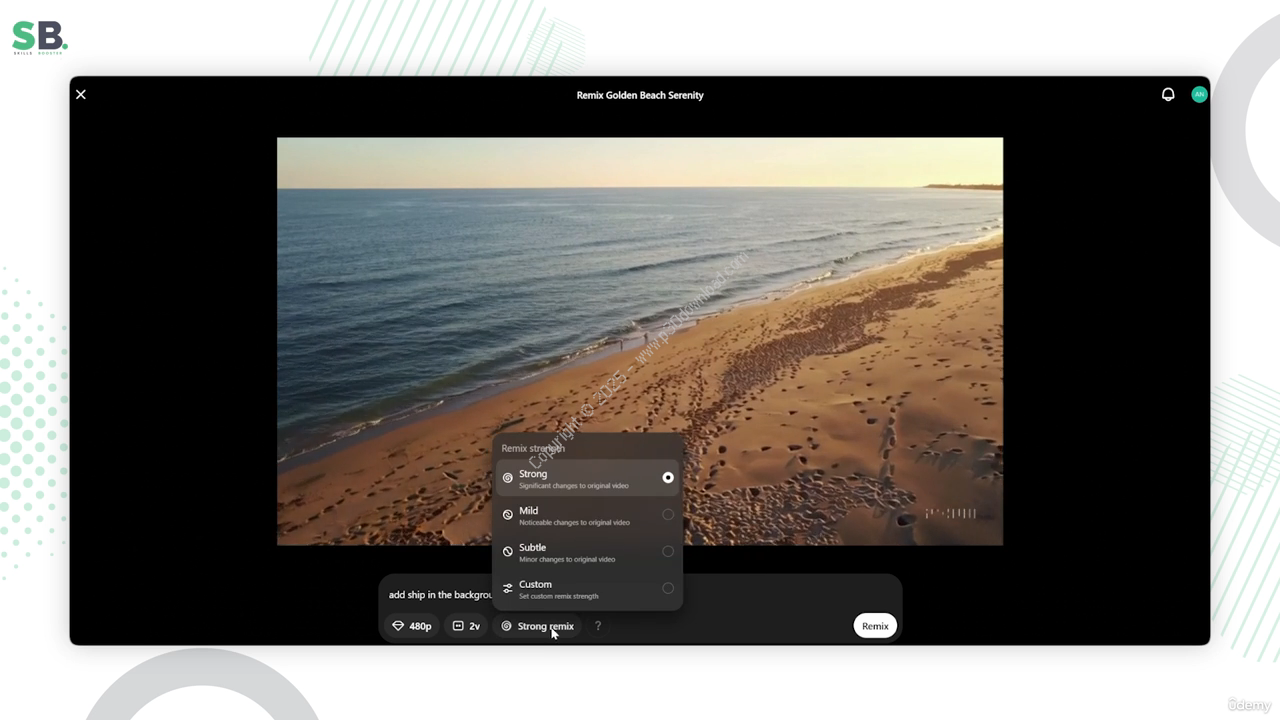Click the question mark help icon
Screen dimensions: 1280x720
(x=598, y=626)
